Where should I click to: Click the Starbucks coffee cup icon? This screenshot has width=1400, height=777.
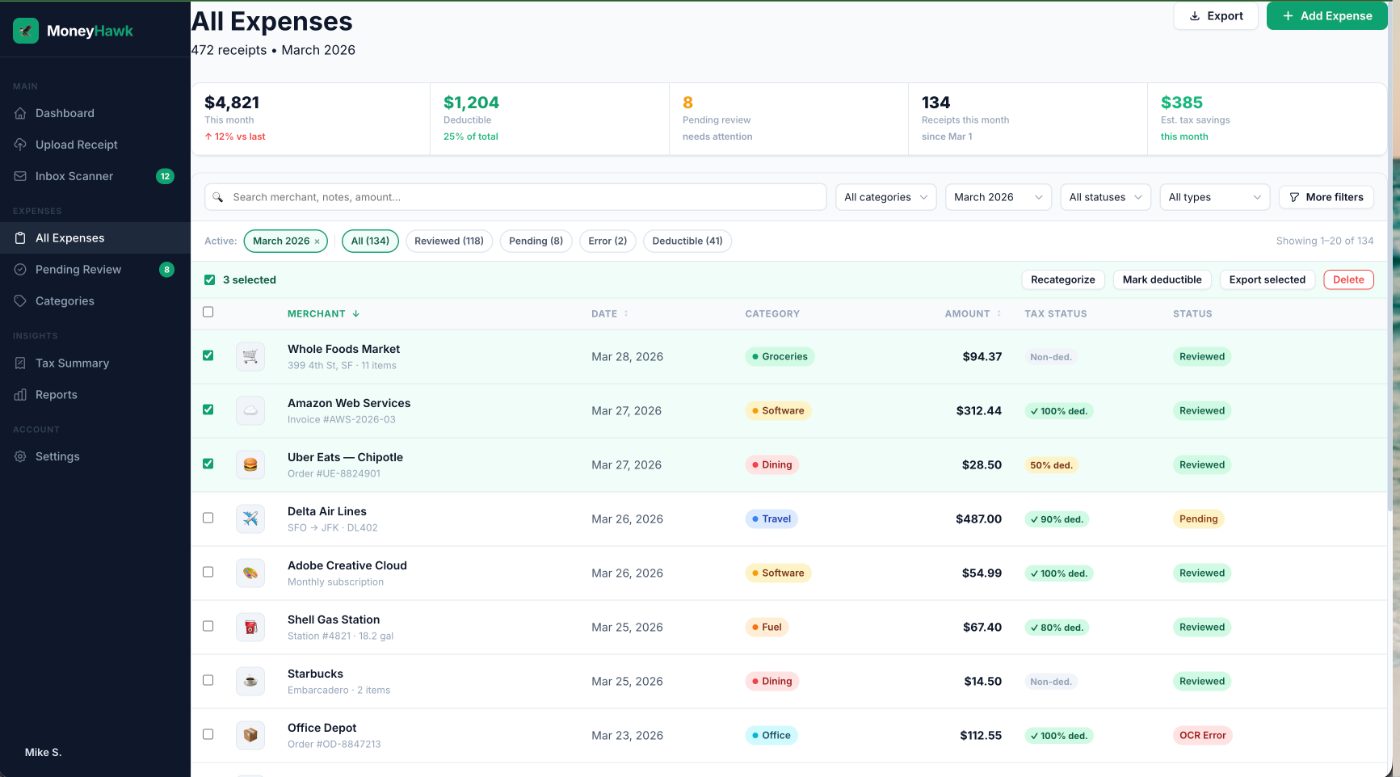coord(250,681)
